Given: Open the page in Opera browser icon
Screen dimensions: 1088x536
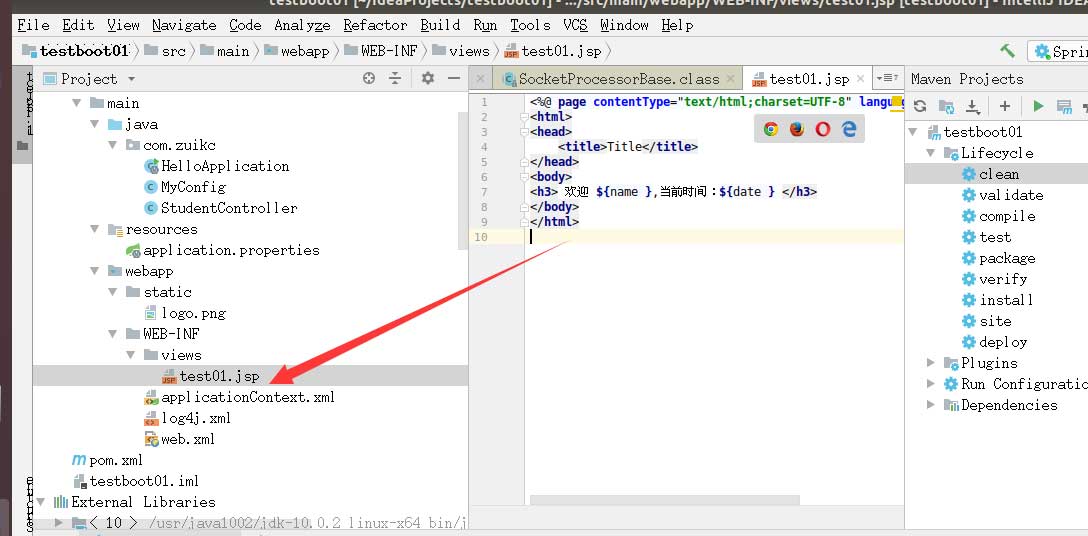Looking at the screenshot, I should (823, 128).
